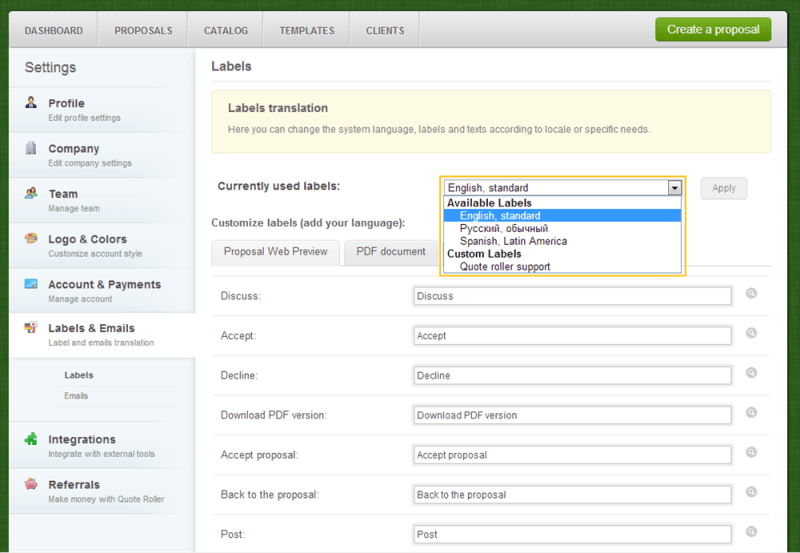Click the Accept proposal text field
The image size is (800, 553).
[572, 455]
